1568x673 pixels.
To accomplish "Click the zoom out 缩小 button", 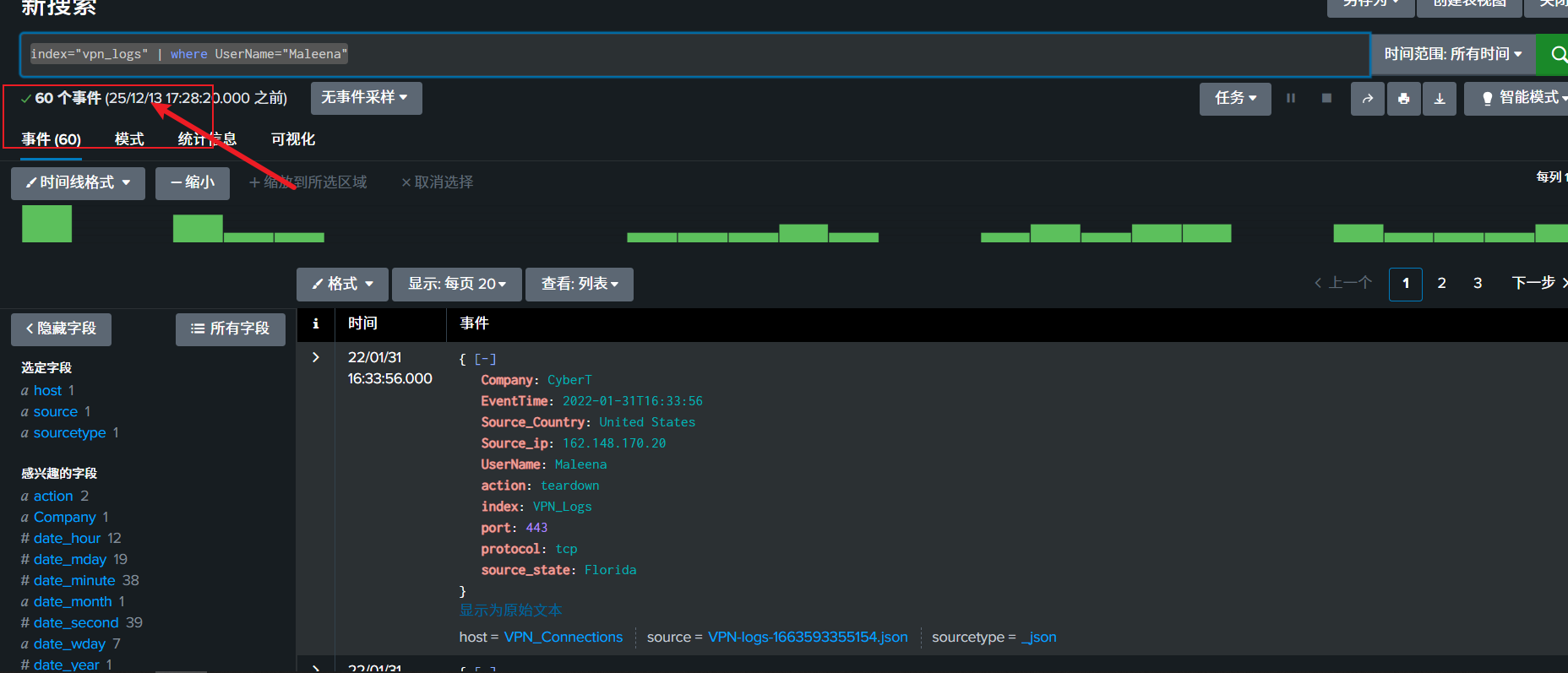I will pyautogui.click(x=193, y=182).
